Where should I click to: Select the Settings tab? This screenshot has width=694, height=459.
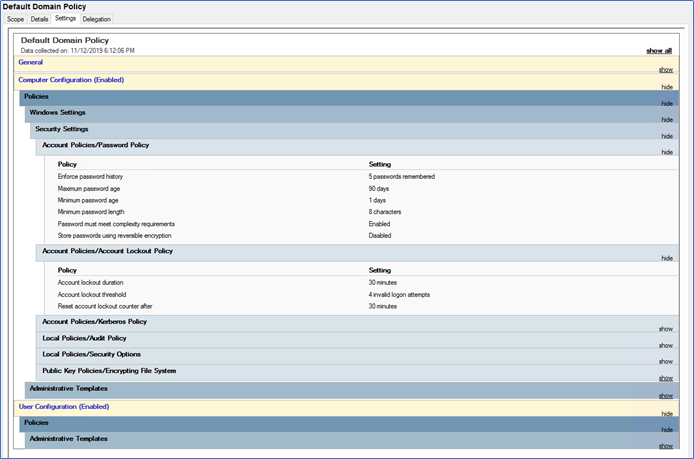point(65,19)
